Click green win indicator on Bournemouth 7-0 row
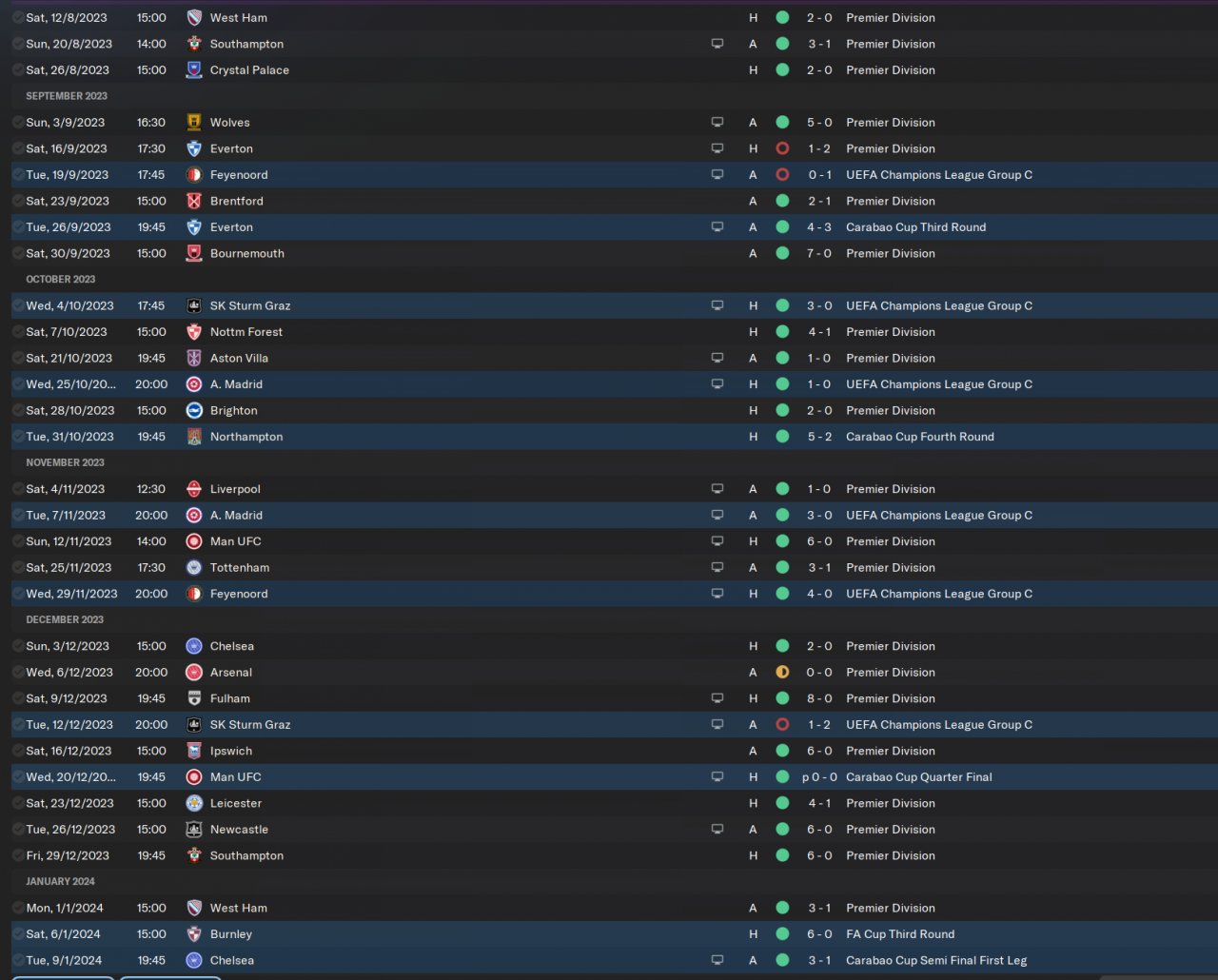Screen dimensions: 1218x980 coord(782,254)
